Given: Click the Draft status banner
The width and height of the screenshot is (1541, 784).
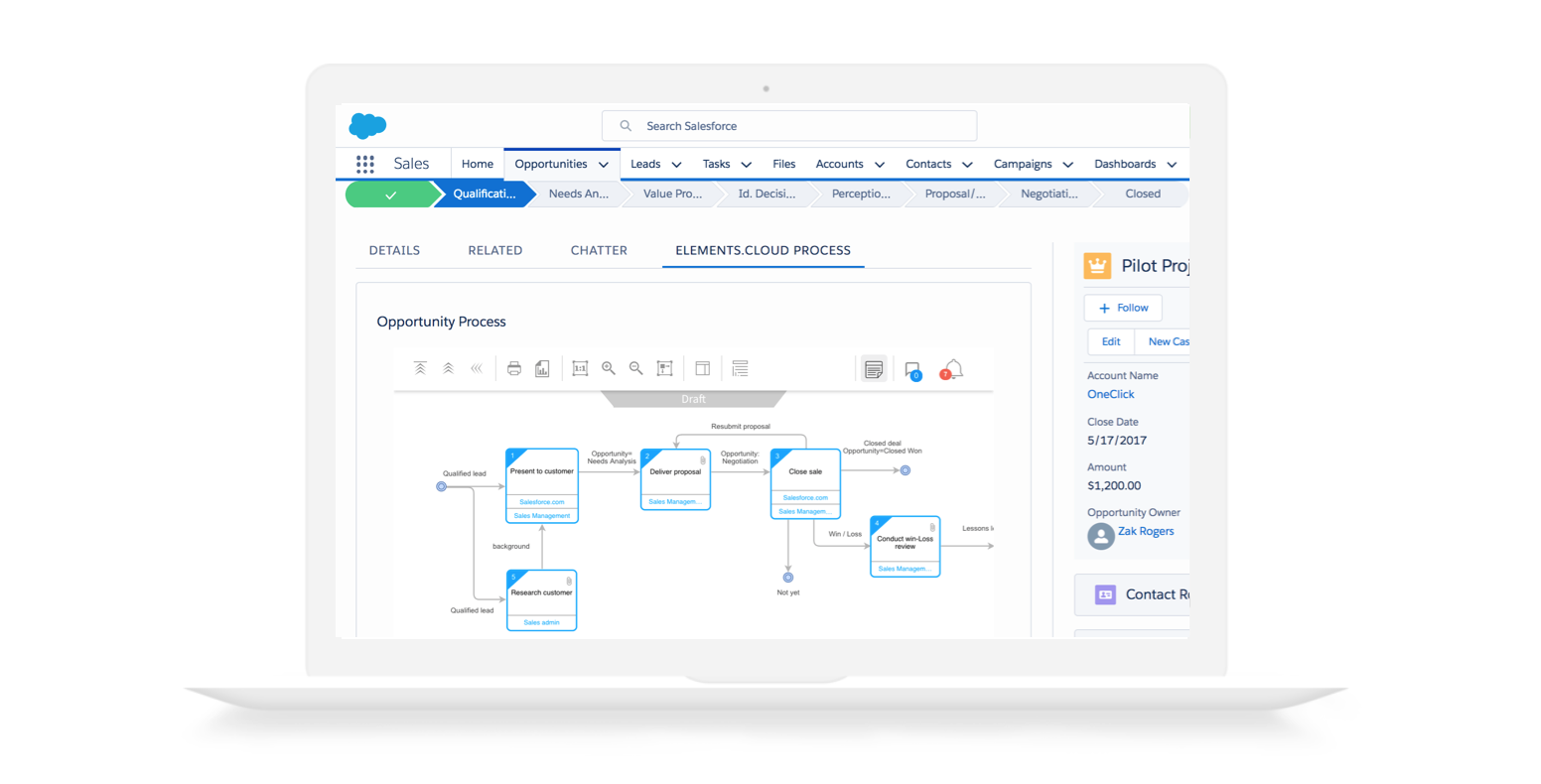Looking at the screenshot, I should click(x=693, y=399).
